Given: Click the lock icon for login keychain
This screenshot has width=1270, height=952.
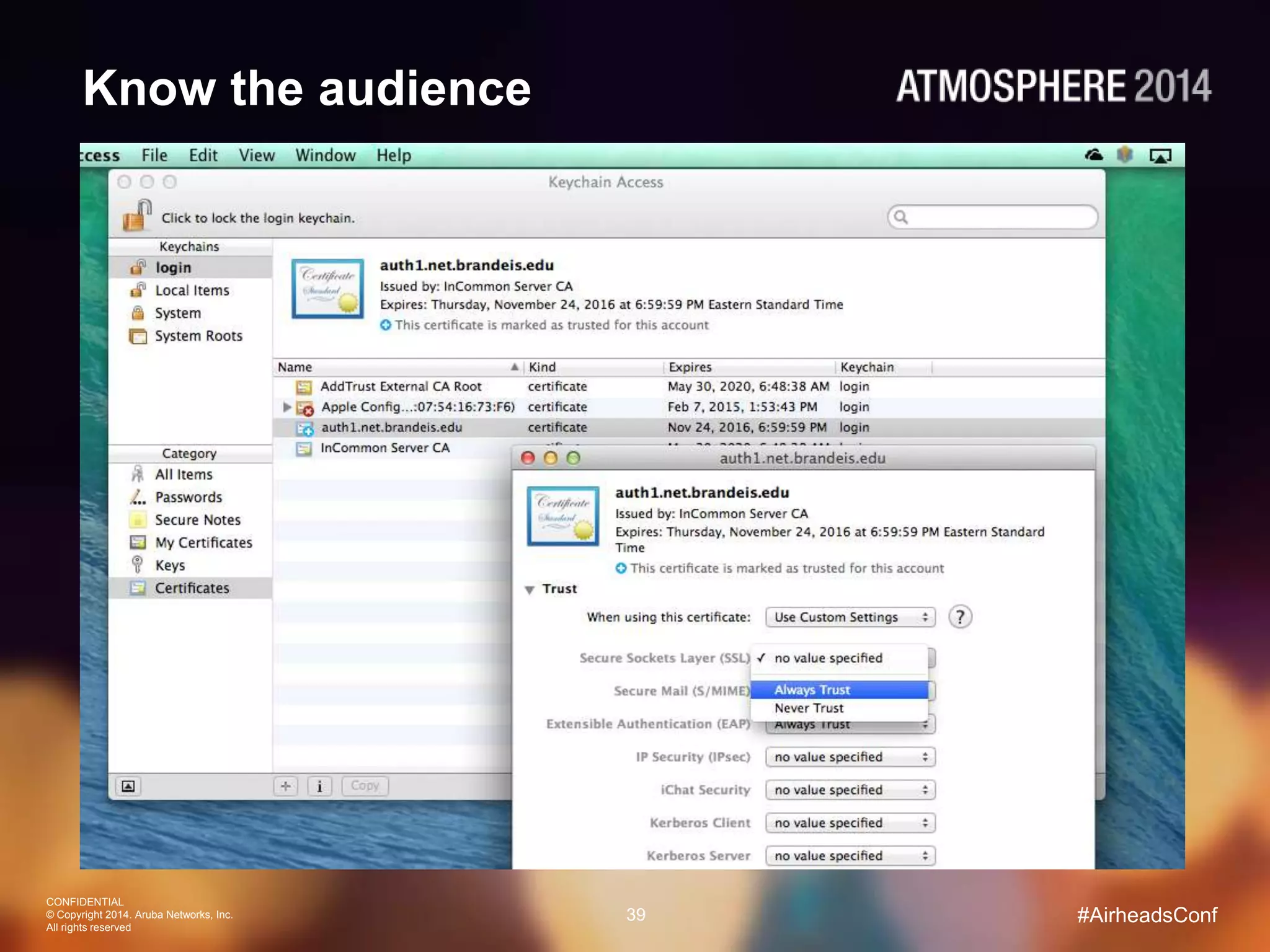Looking at the screenshot, I should 137,215.
